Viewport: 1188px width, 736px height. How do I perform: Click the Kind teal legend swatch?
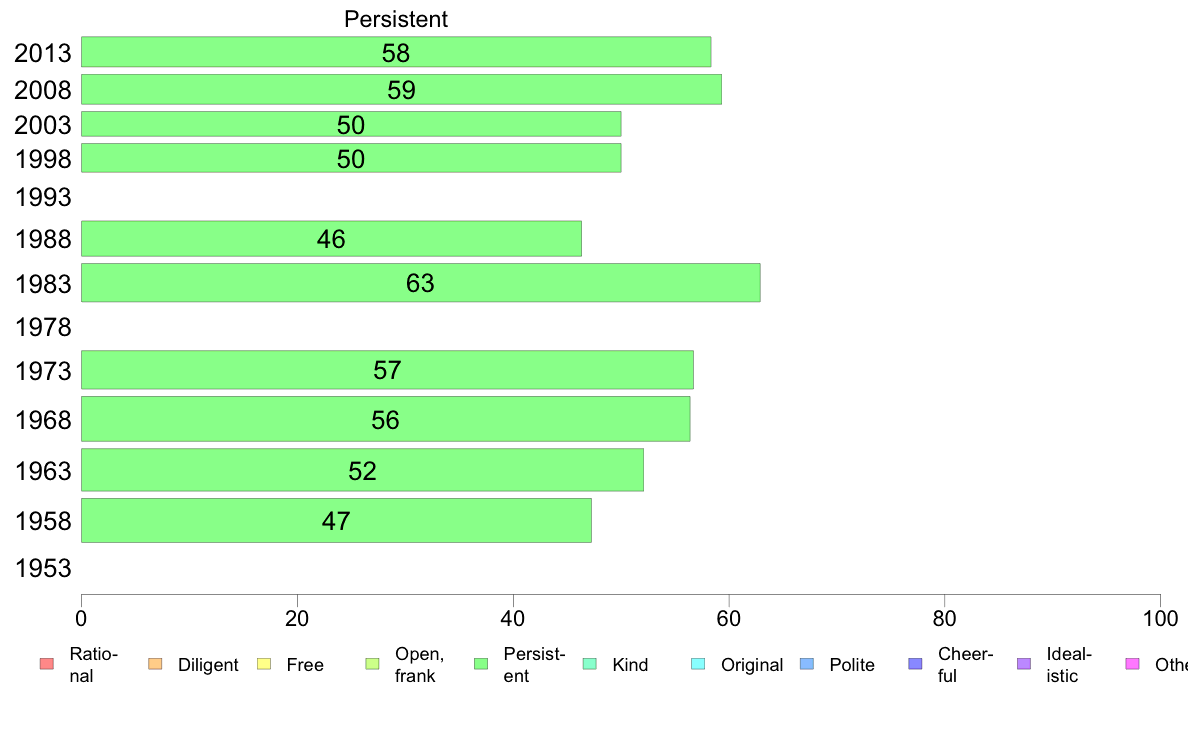click(x=589, y=664)
